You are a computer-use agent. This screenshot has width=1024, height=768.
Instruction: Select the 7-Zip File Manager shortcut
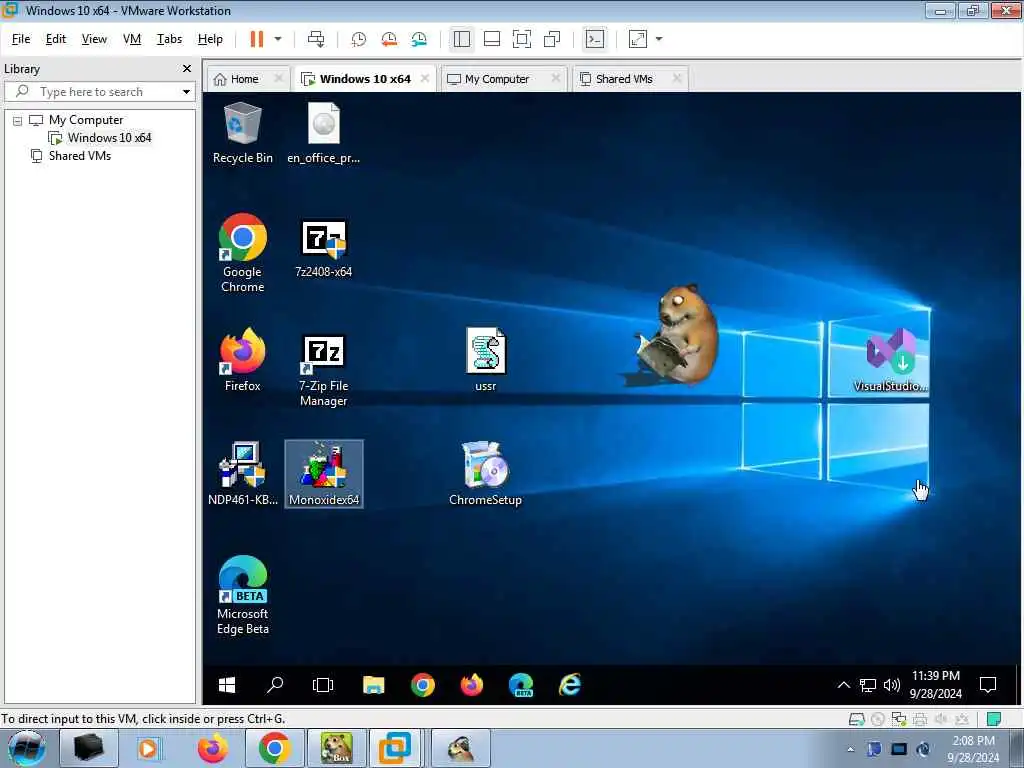tap(323, 370)
